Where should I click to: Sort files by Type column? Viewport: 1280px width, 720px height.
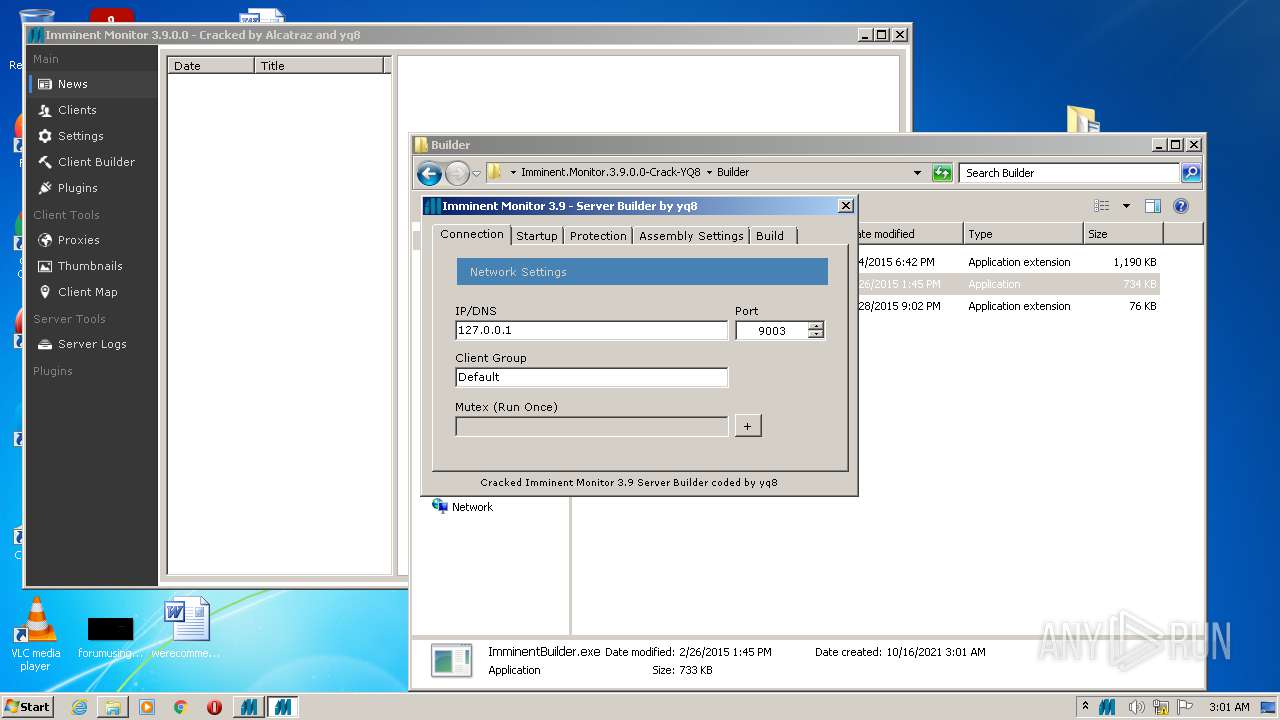(x=1024, y=234)
